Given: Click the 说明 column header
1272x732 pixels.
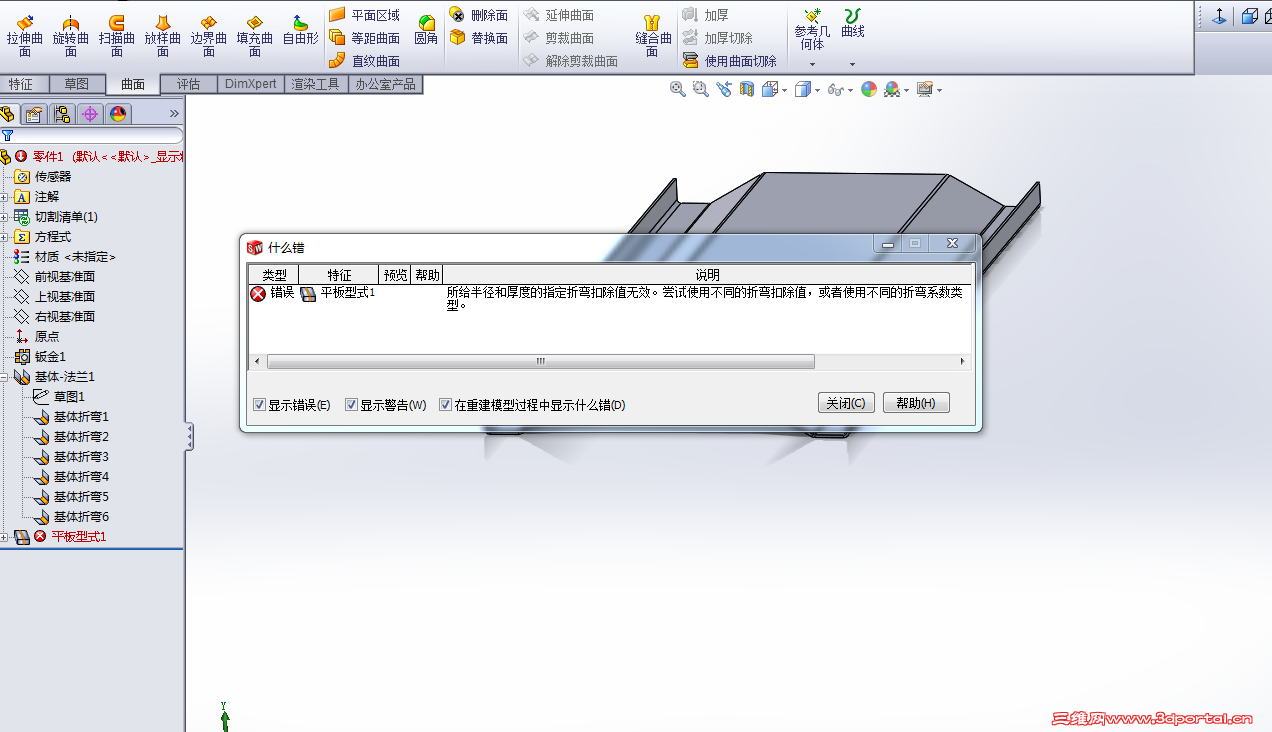Looking at the screenshot, I should (x=708, y=274).
